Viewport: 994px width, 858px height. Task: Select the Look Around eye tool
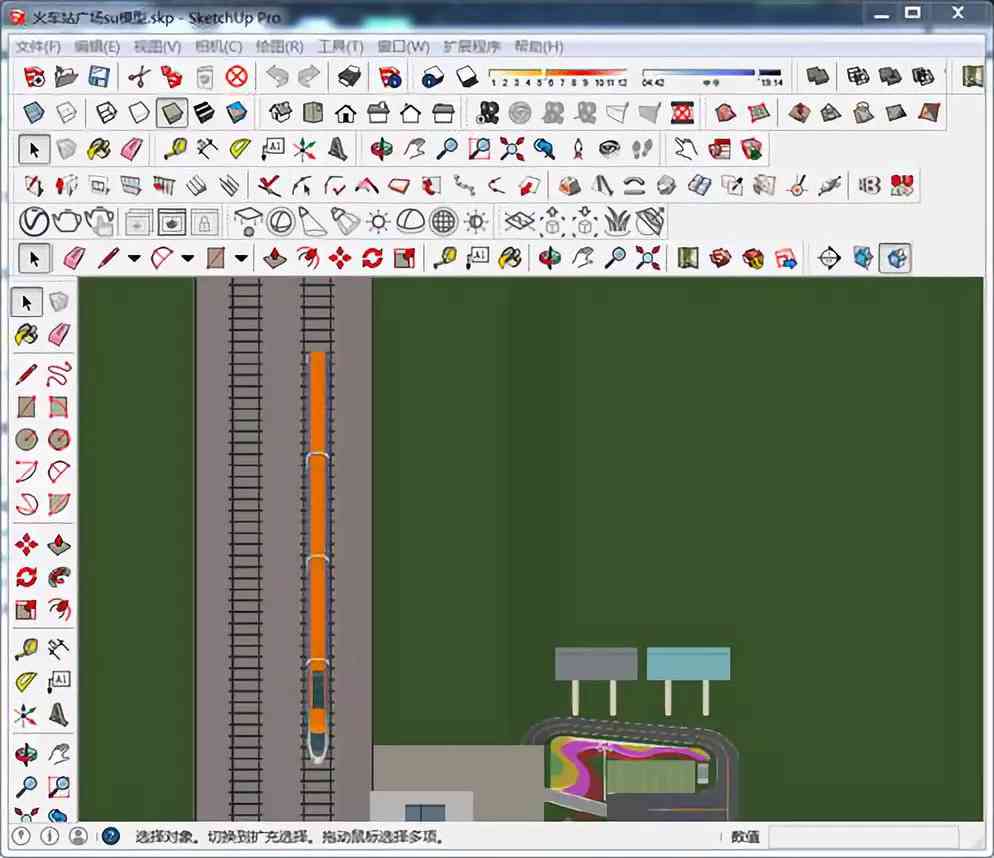610,150
